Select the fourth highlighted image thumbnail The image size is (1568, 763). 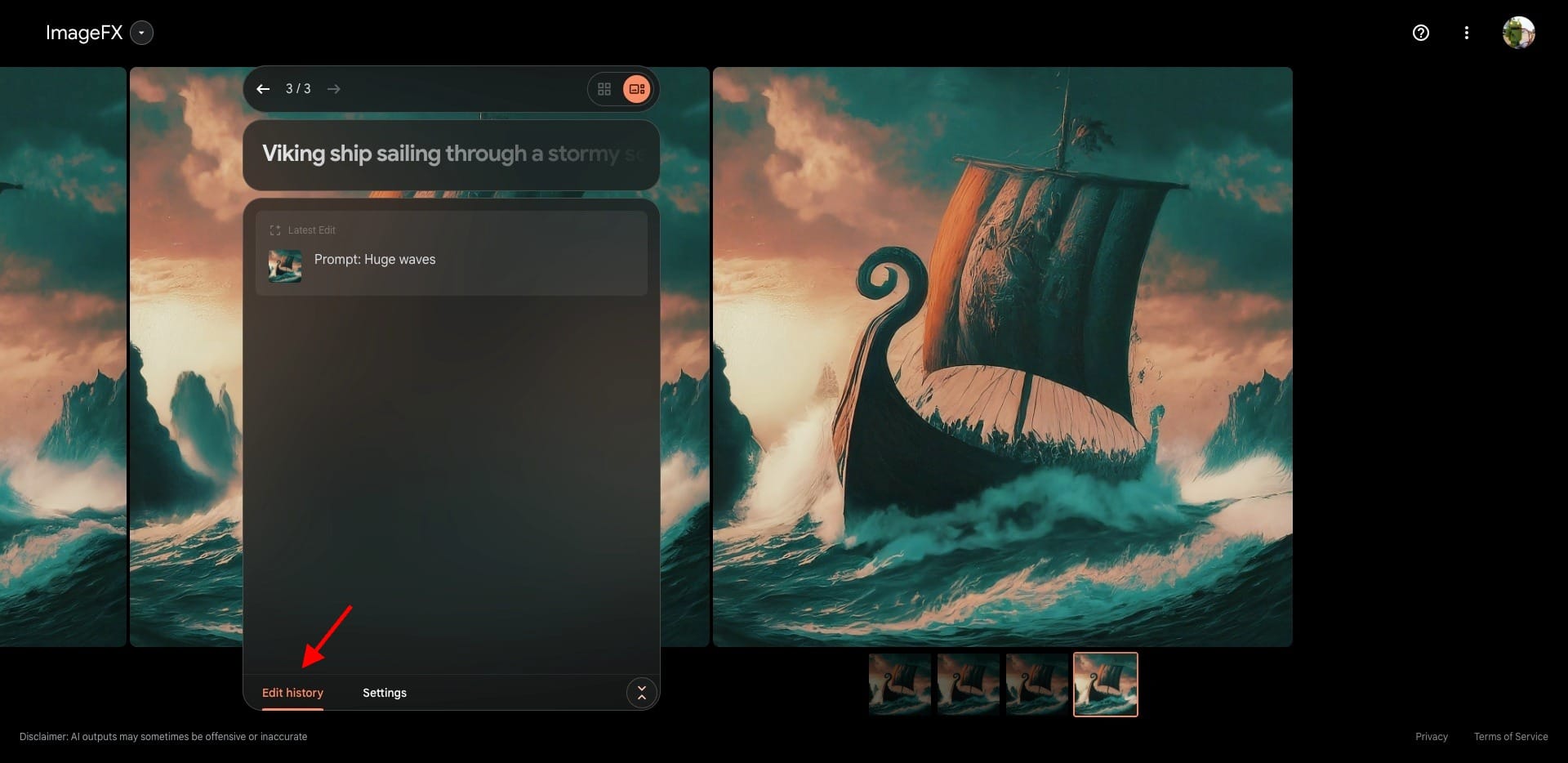click(x=1106, y=684)
